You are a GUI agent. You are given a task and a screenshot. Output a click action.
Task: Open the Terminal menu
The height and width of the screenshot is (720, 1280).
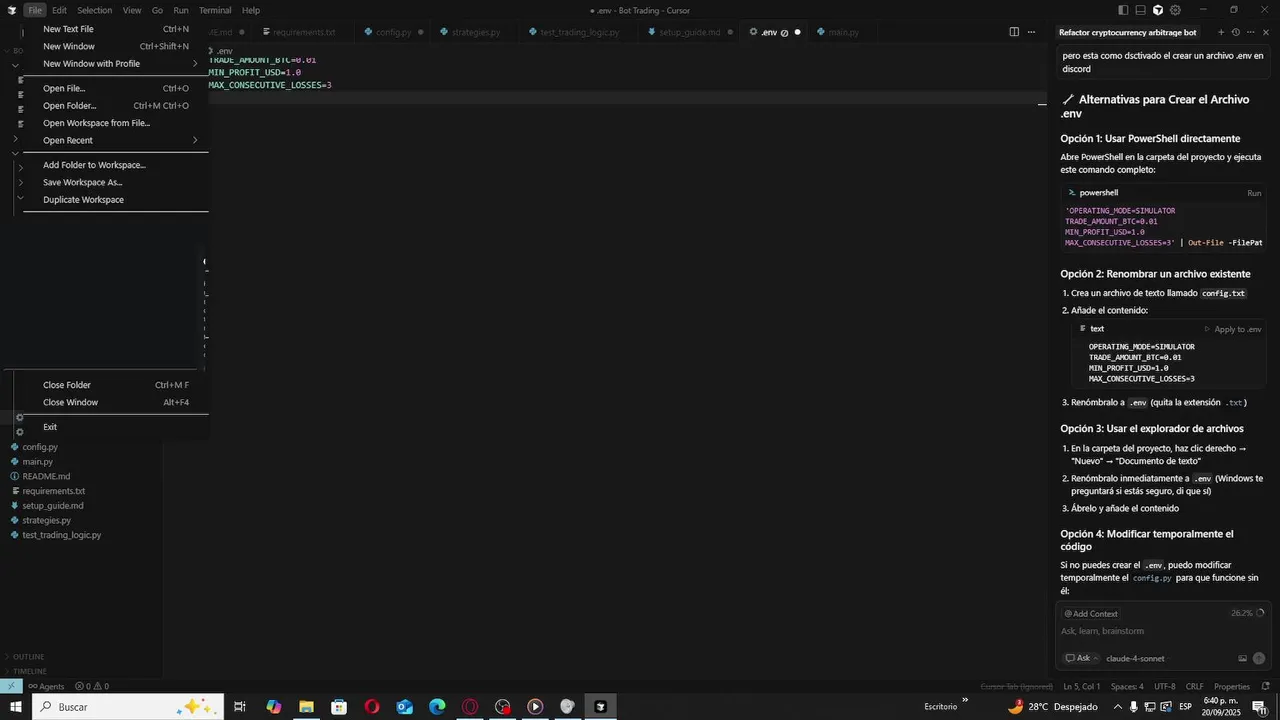point(215,10)
